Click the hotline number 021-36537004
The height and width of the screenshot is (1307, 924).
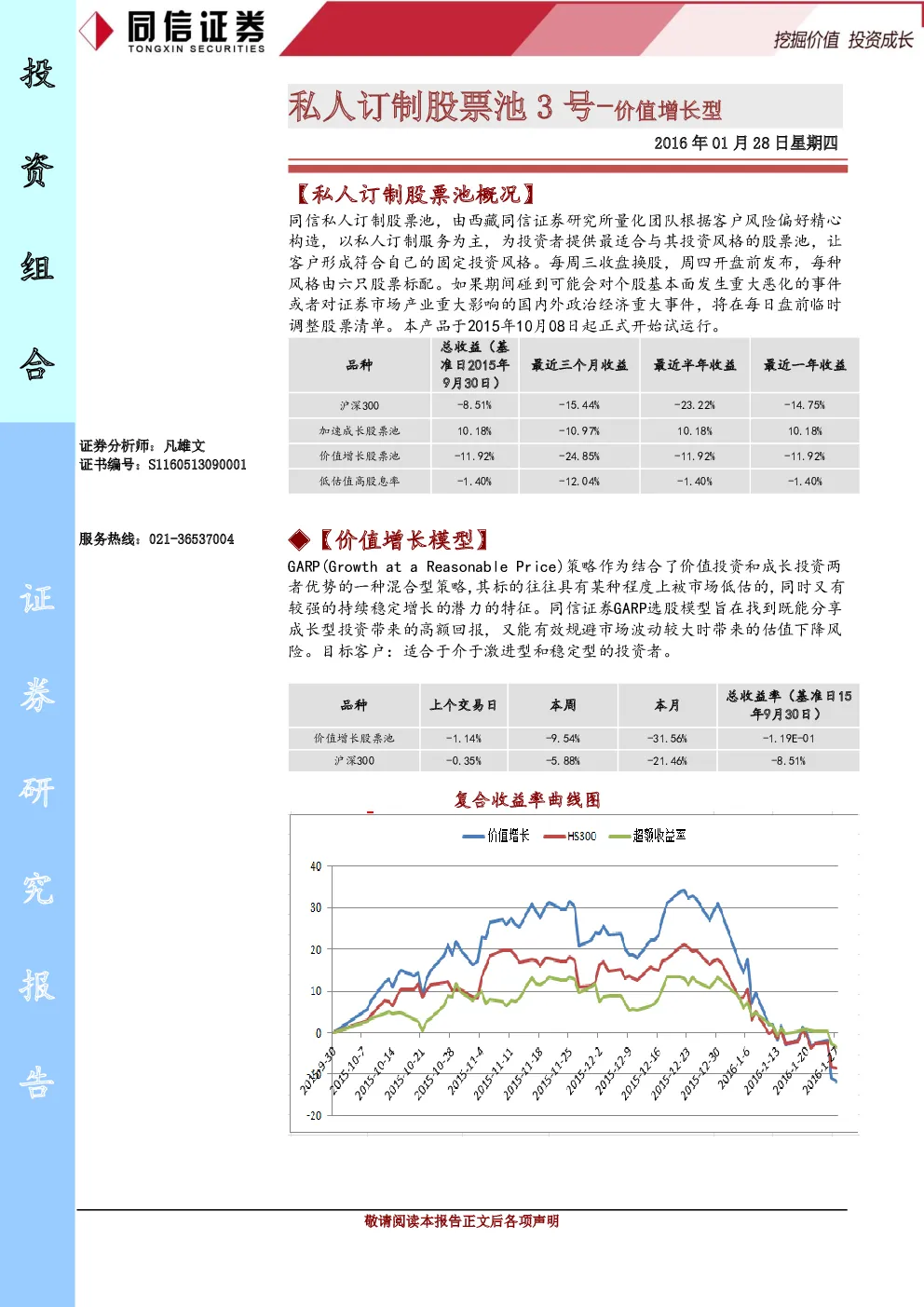coord(191,538)
